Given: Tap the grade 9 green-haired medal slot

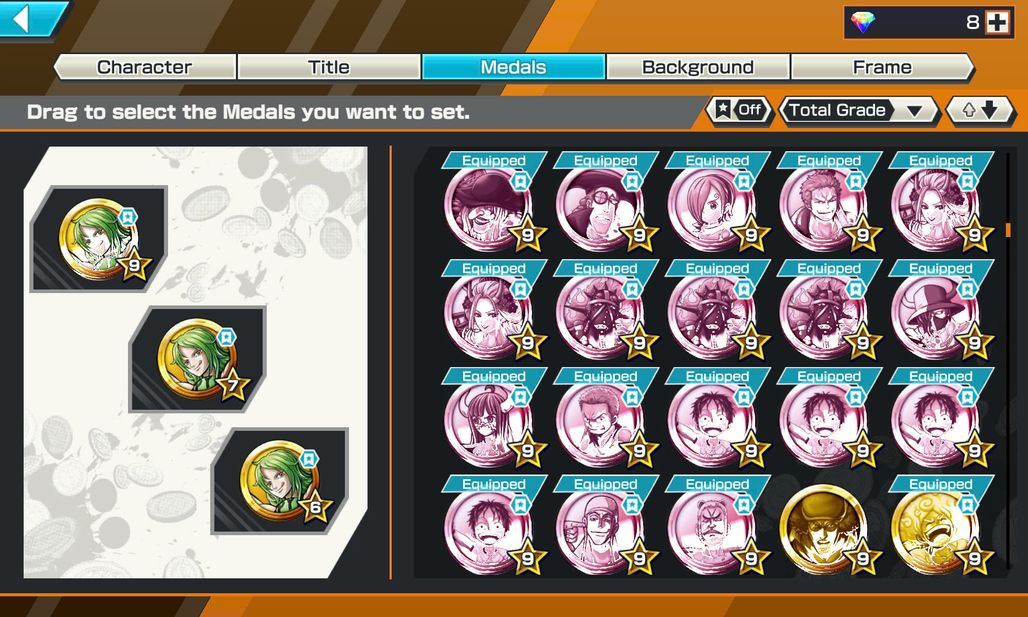Looking at the screenshot, I should pos(99,239).
